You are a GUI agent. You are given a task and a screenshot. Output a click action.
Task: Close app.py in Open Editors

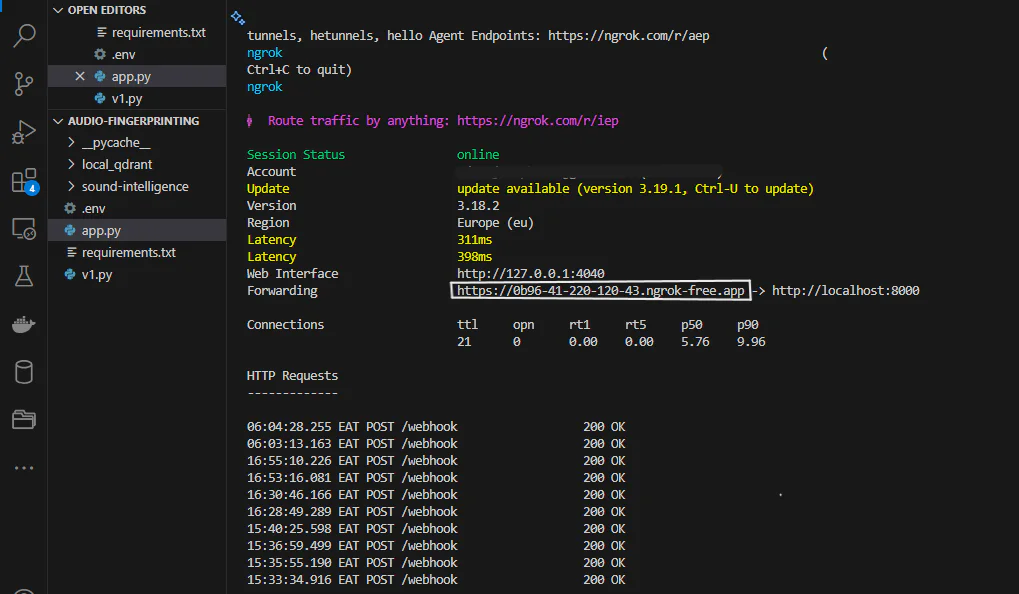[x=79, y=76]
